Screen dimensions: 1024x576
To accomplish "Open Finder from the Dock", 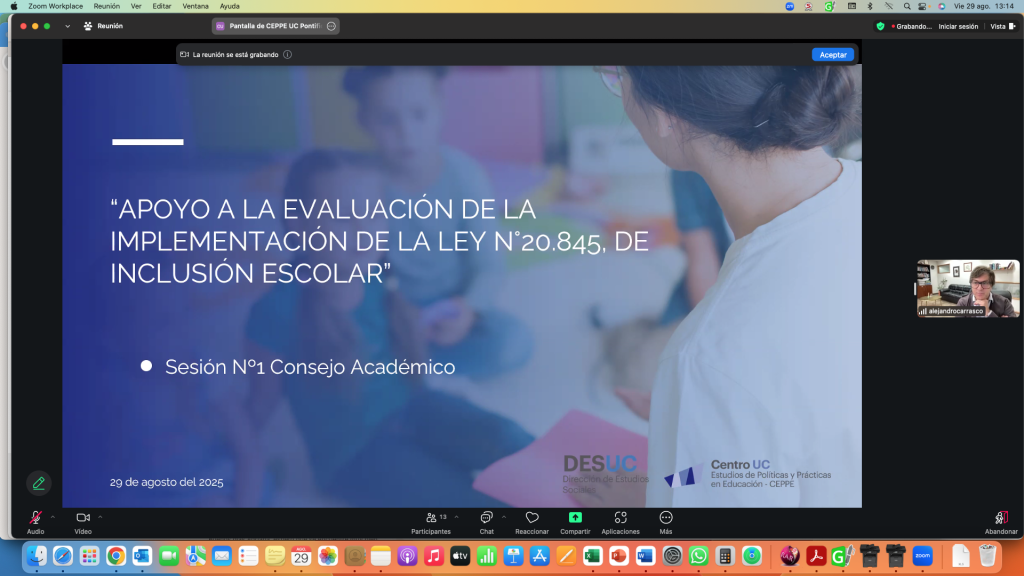I will click(37, 556).
